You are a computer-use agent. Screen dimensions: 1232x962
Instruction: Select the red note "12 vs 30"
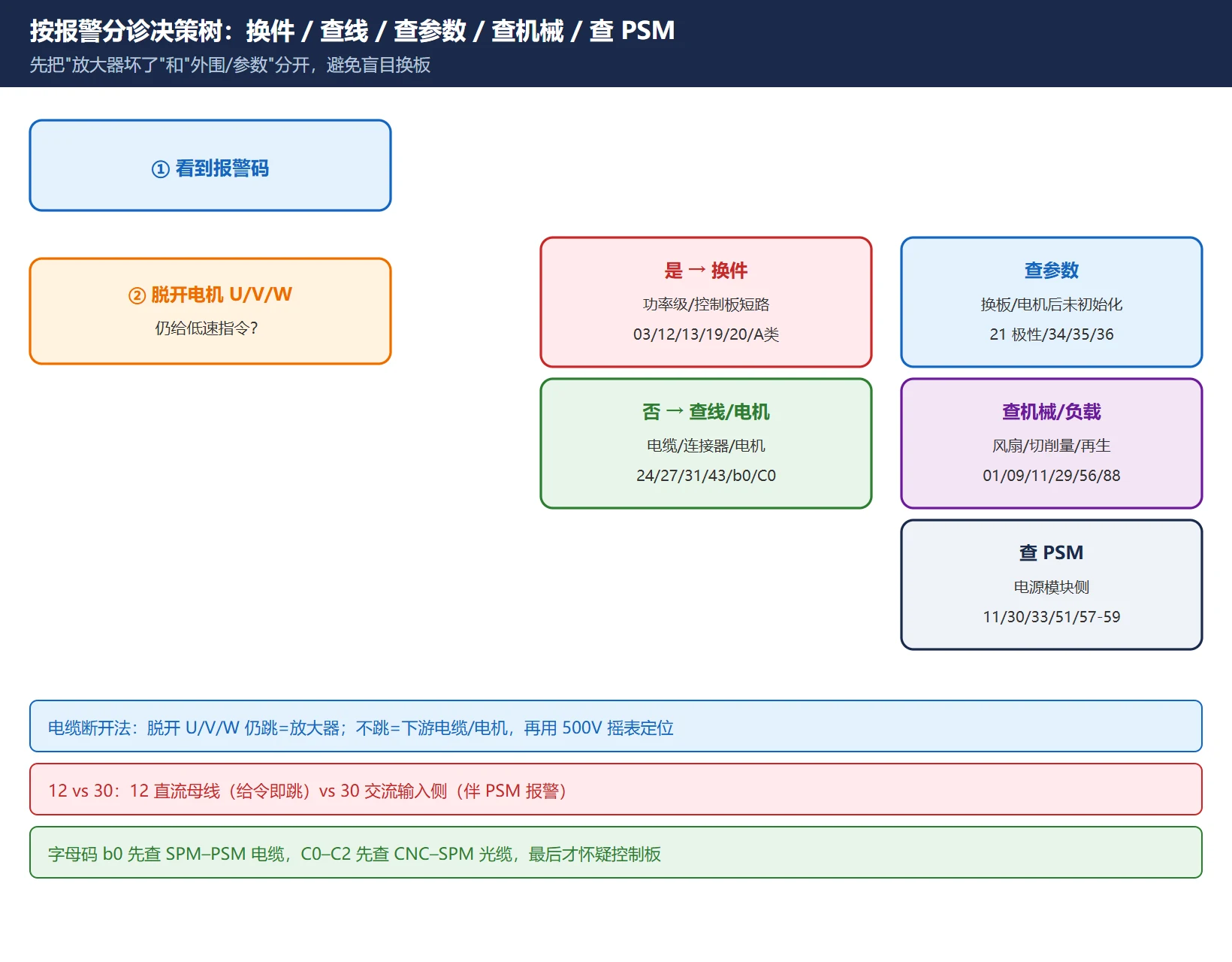(x=616, y=789)
